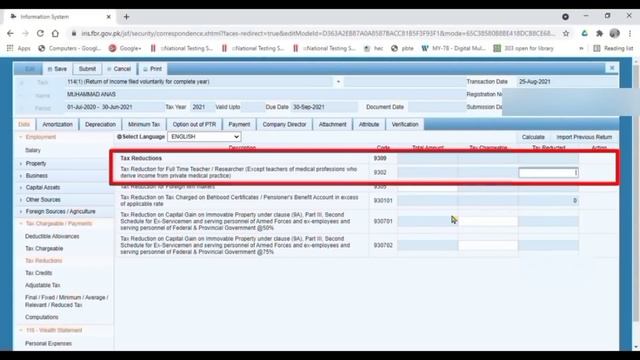The height and width of the screenshot is (360, 640).
Task: Click the Print button
Action: pos(153,69)
